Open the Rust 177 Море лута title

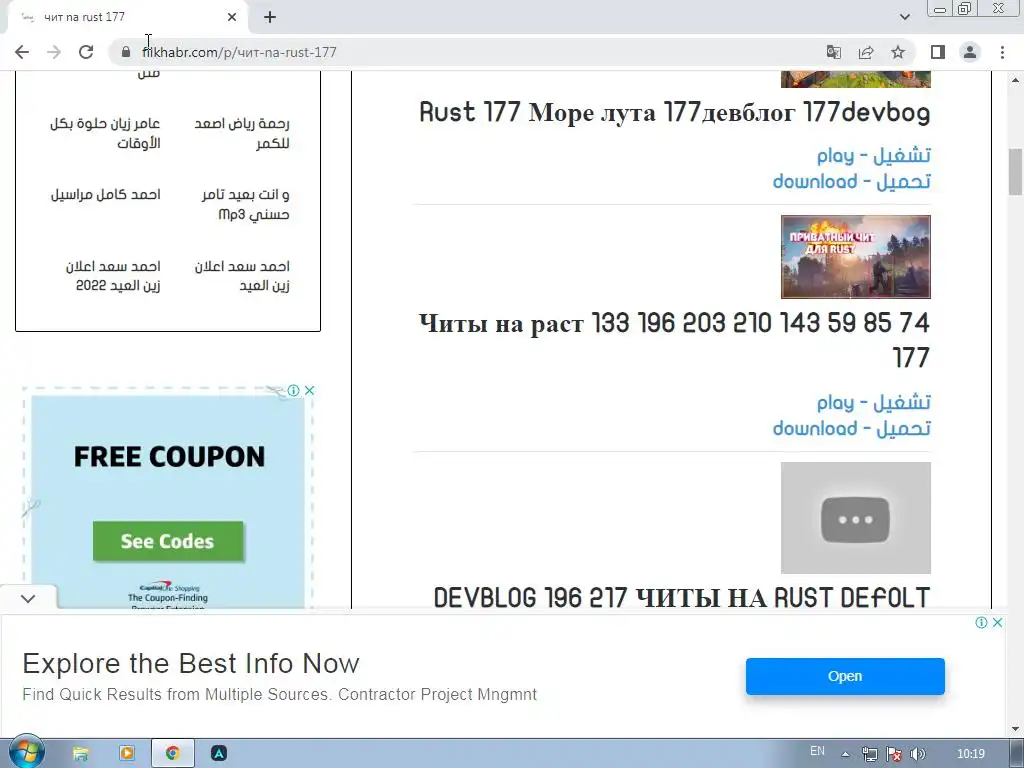point(675,112)
